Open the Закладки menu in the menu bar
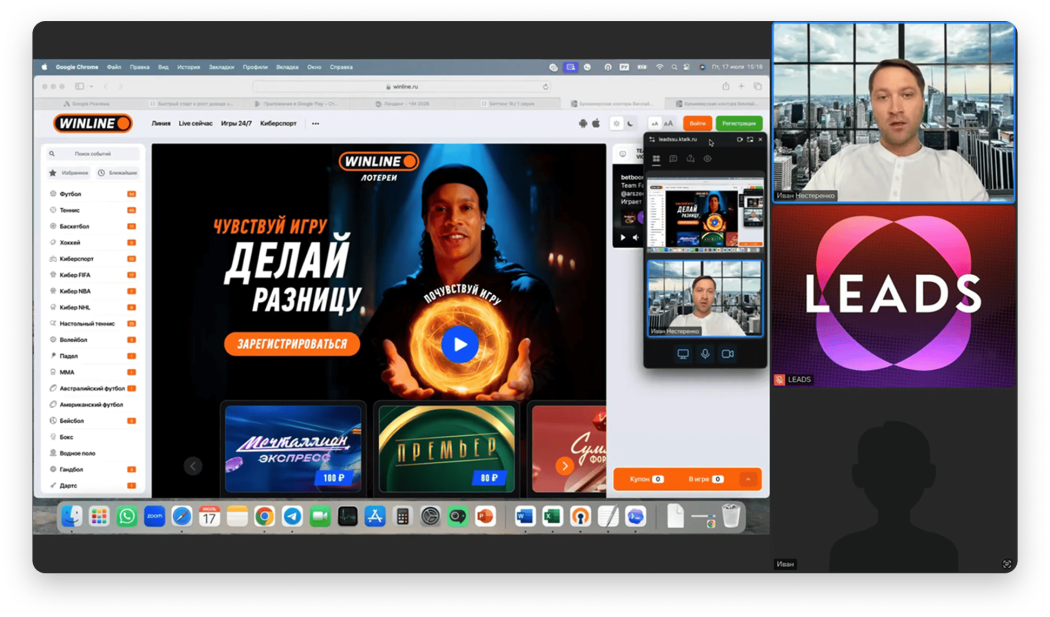This screenshot has width=1050, height=617. tap(222, 67)
